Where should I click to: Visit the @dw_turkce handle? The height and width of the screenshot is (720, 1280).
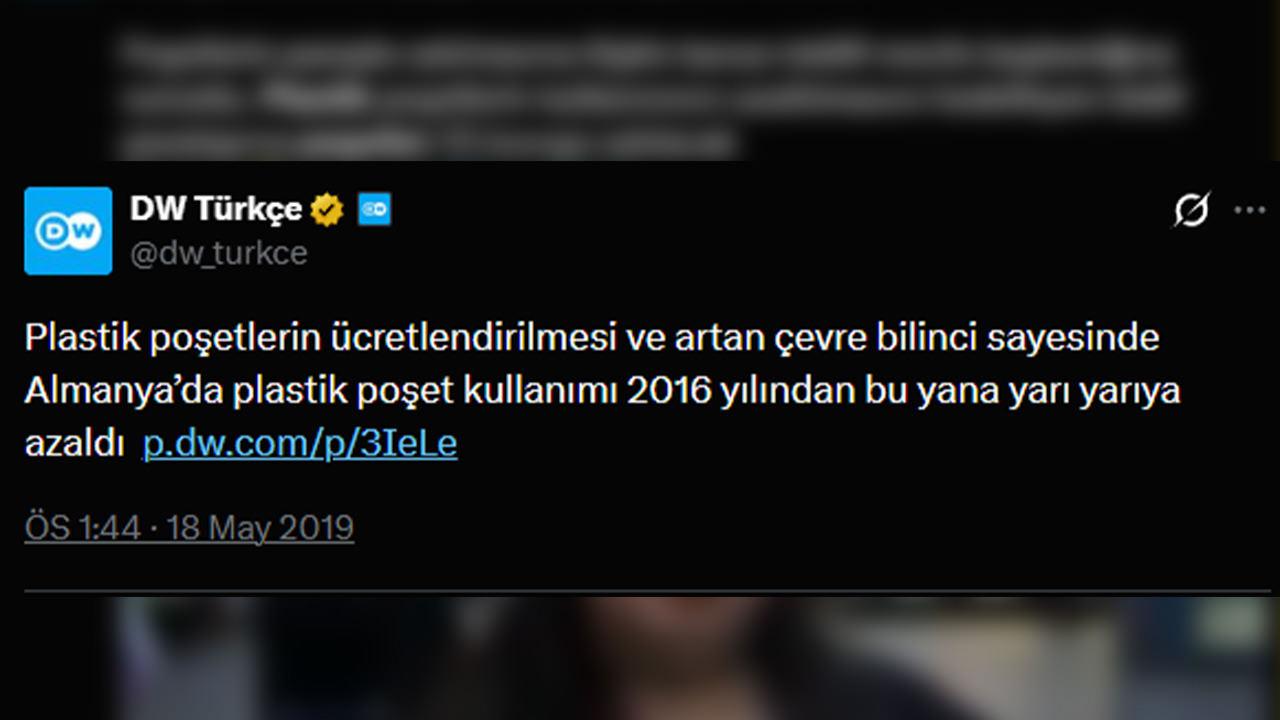[x=219, y=254]
